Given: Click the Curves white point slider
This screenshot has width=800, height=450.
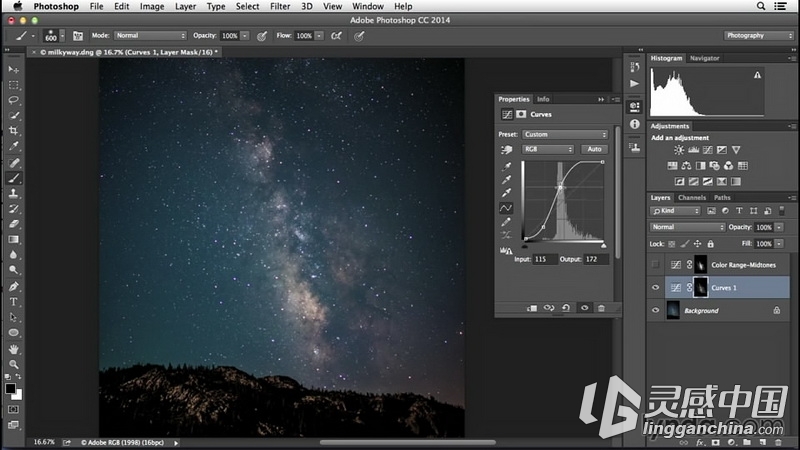Looking at the screenshot, I should point(604,246).
